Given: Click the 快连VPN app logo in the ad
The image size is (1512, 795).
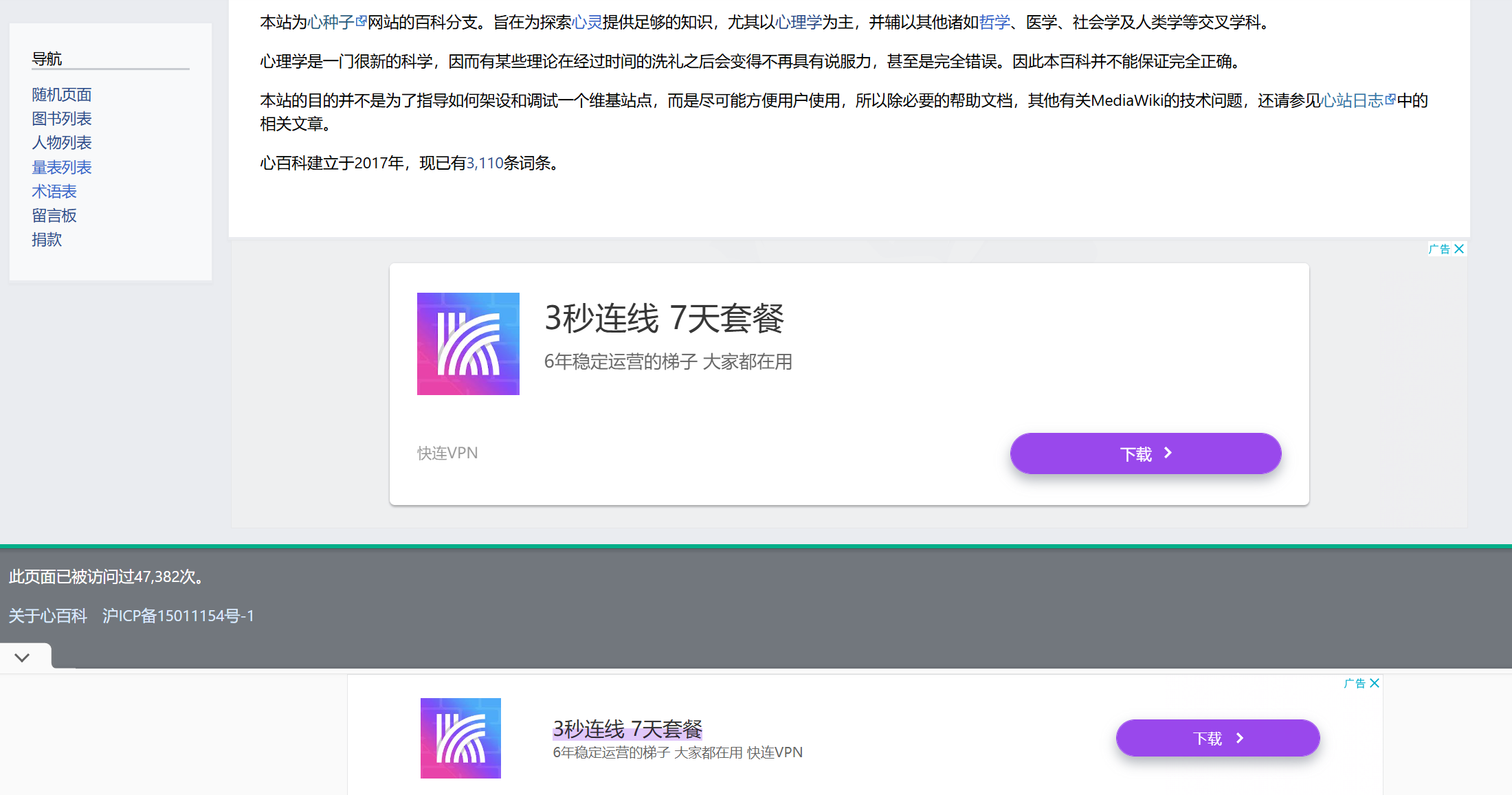Looking at the screenshot, I should (x=468, y=344).
